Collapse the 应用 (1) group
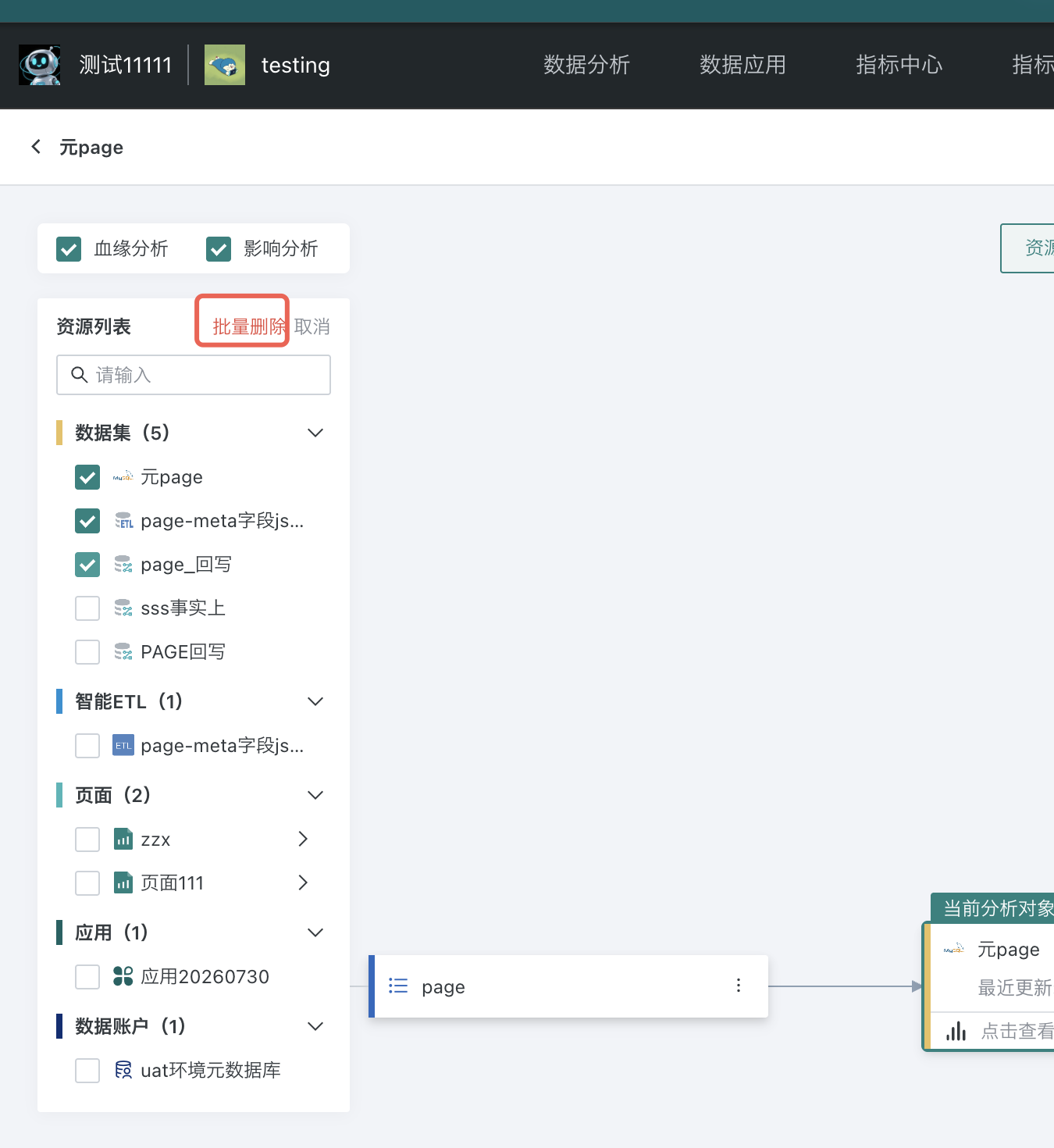1054x1148 pixels. (x=315, y=932)
